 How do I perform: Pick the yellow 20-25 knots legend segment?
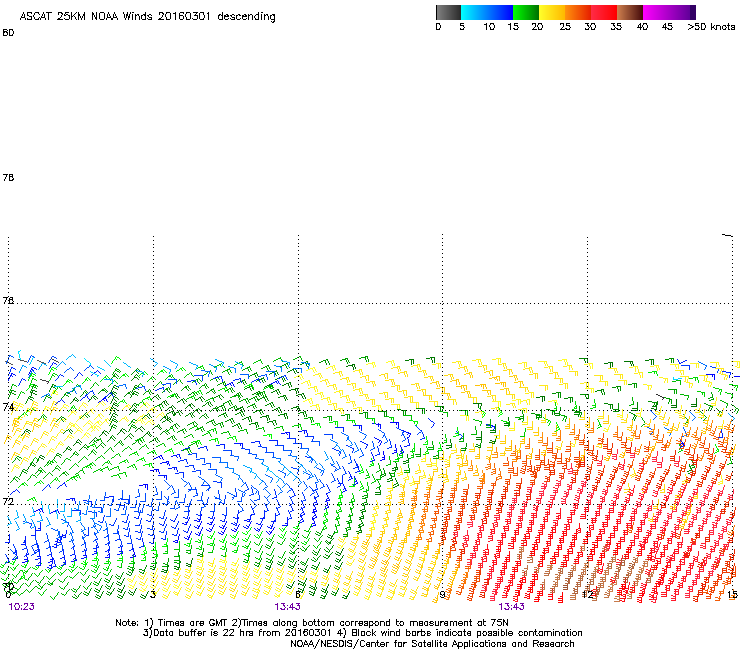click(552, 12)
